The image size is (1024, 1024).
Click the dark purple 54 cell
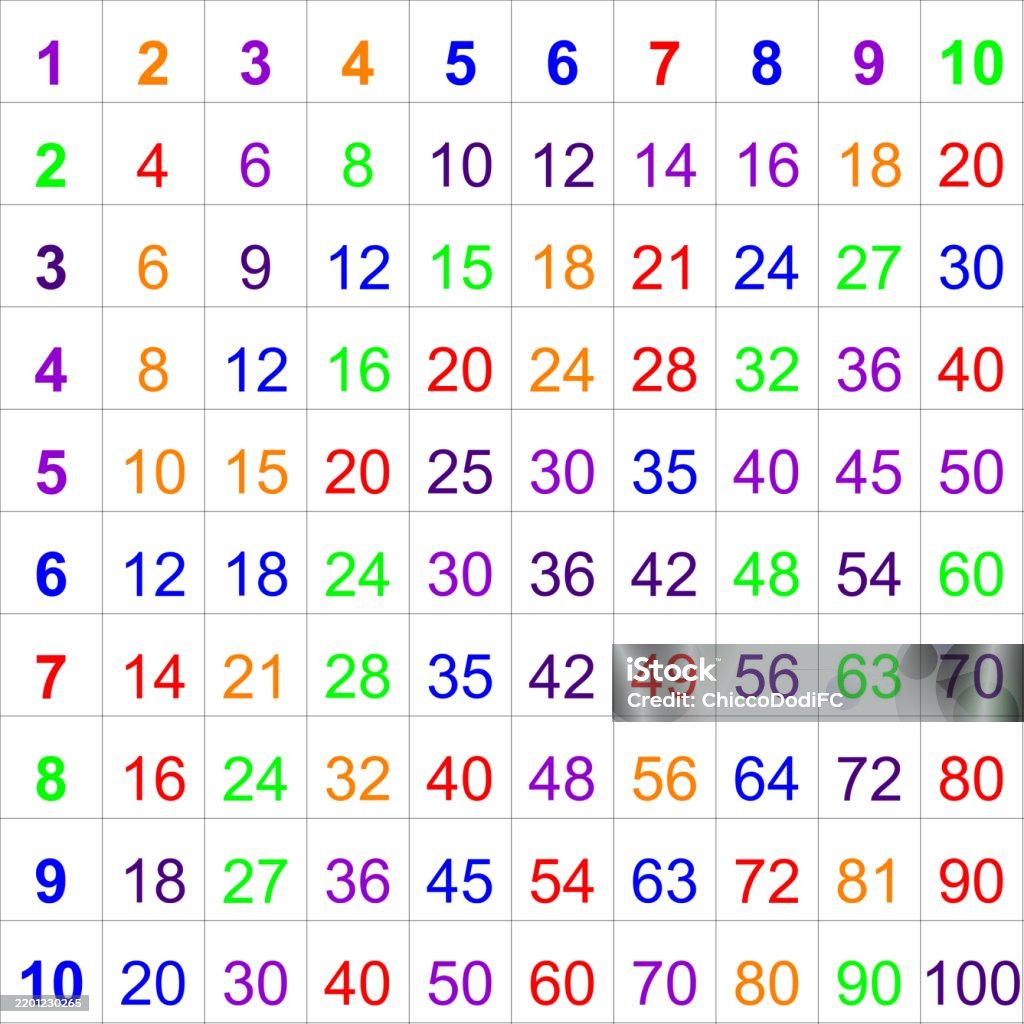[x=869, y=574]
